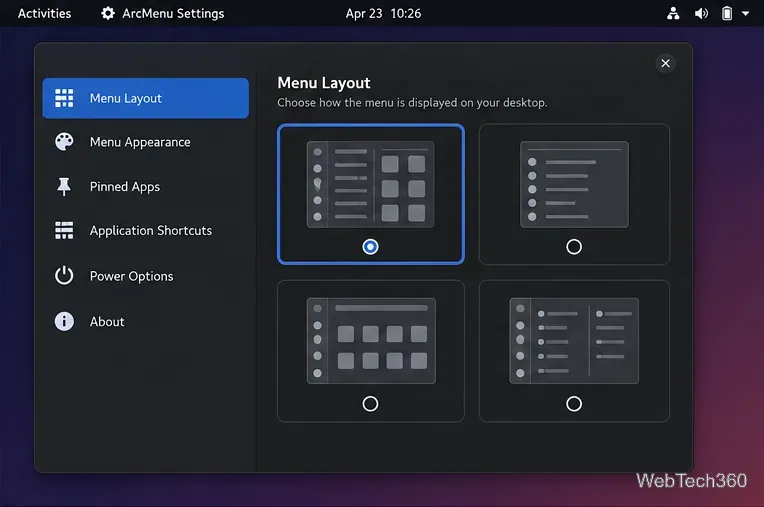Expand the system menu arrow in top bar
764x507 pixels.
(745, 14)
